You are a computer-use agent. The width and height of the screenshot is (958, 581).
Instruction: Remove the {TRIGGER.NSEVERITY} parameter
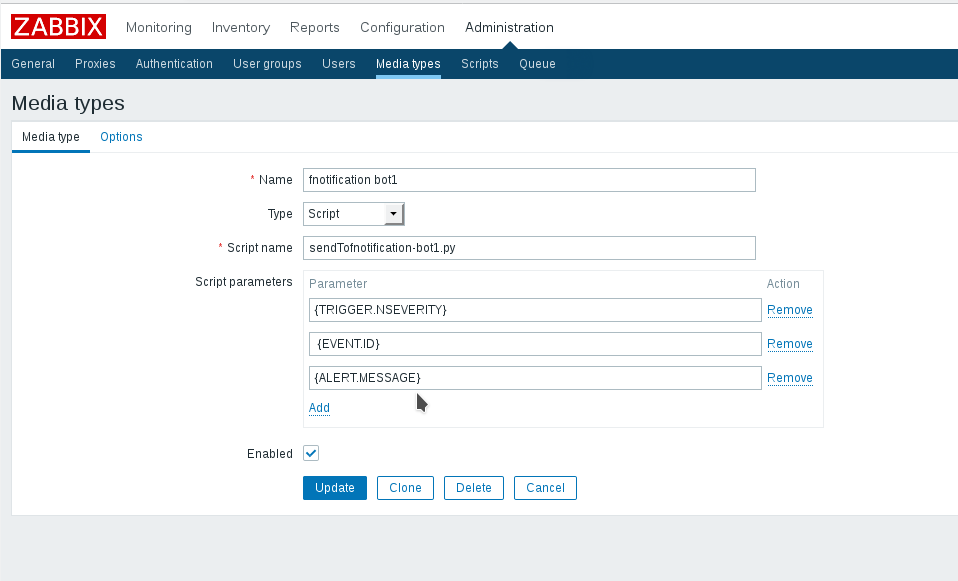(x=789, y=310)
